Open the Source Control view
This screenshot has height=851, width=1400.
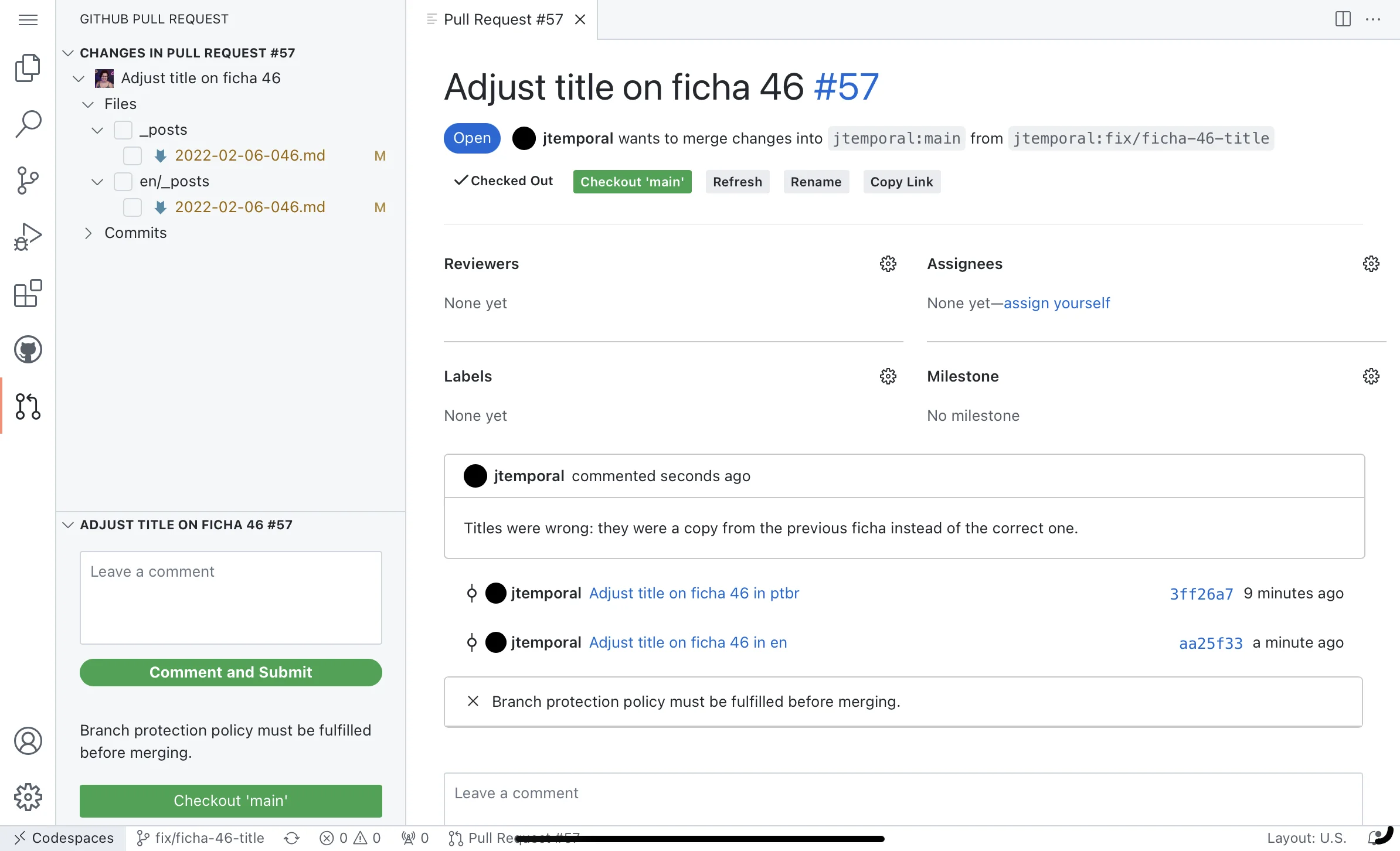28,180
